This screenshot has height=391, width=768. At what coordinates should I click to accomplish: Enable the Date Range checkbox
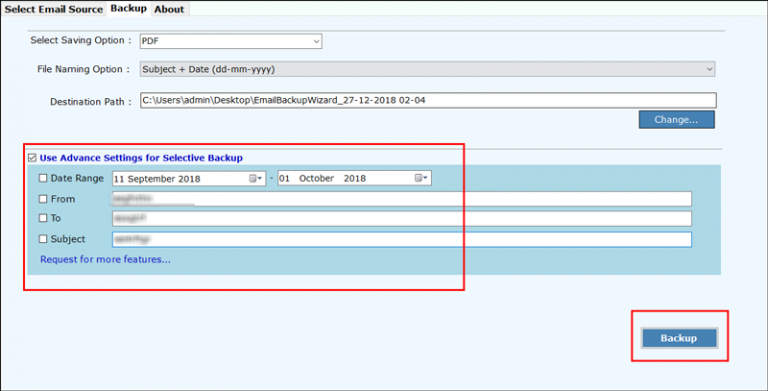[43, 178]
